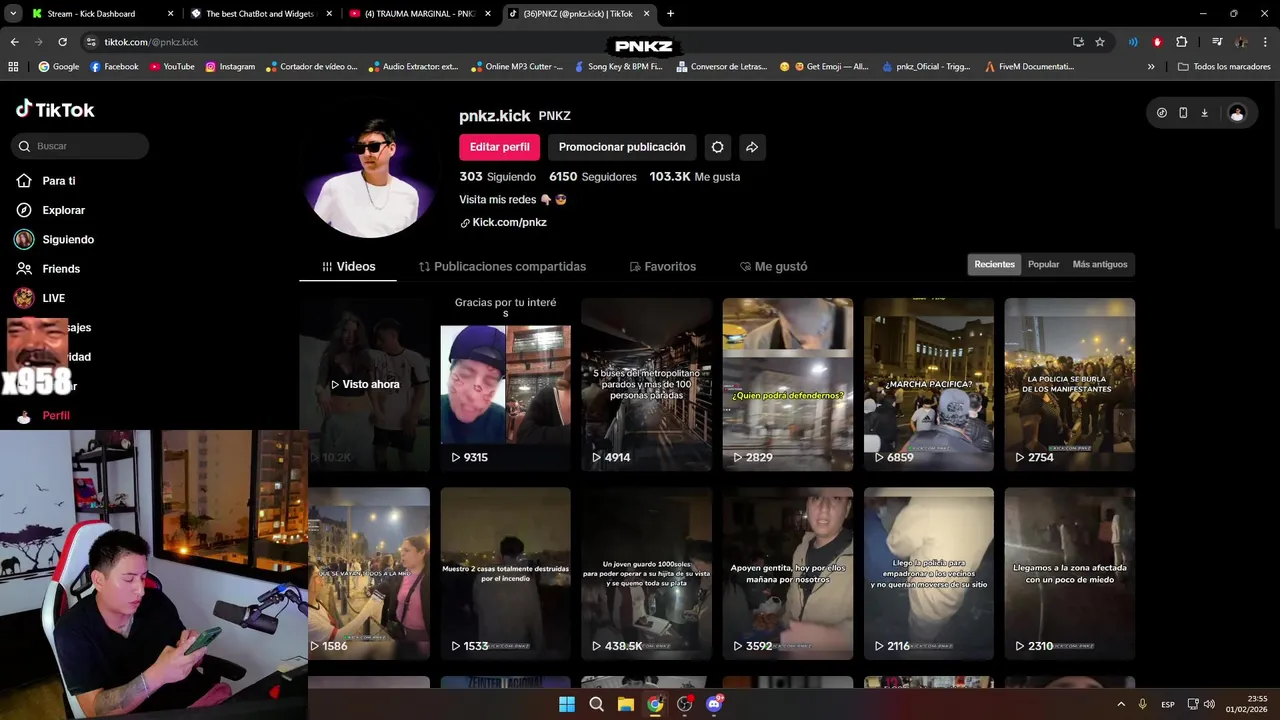Screen dimensions: 1280x720
Task: Select the Más antiguos sort option
Action: (x=1100, y=265)
